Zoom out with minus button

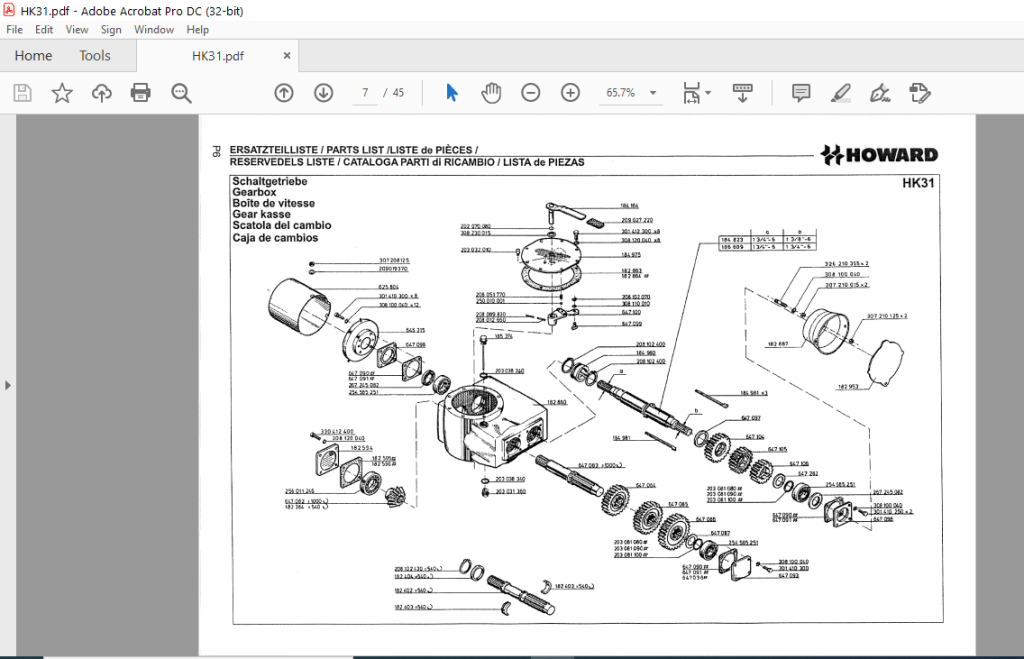click(x=530, y=93)
